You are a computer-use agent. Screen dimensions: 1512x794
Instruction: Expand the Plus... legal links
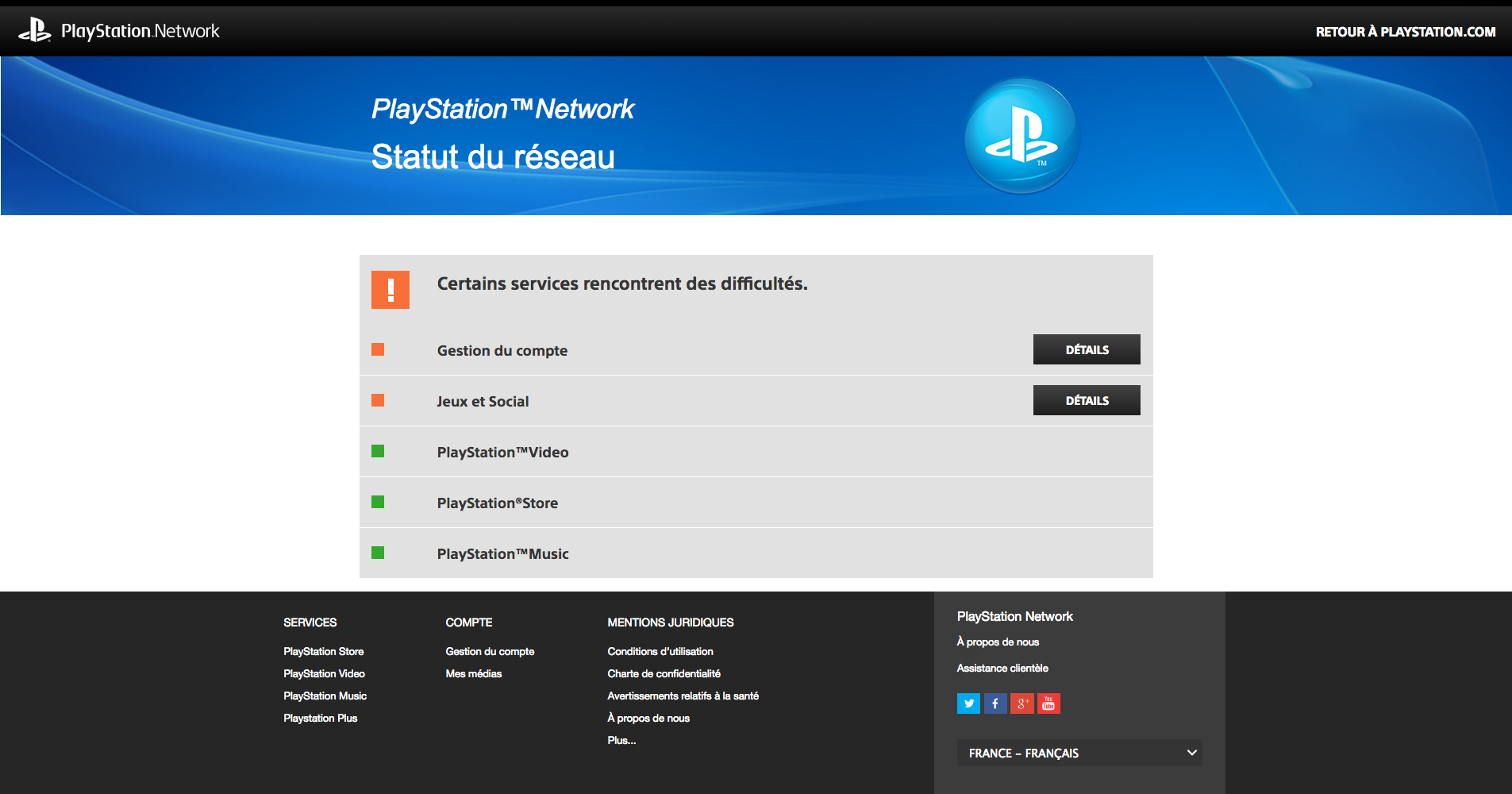click(621, 740)
